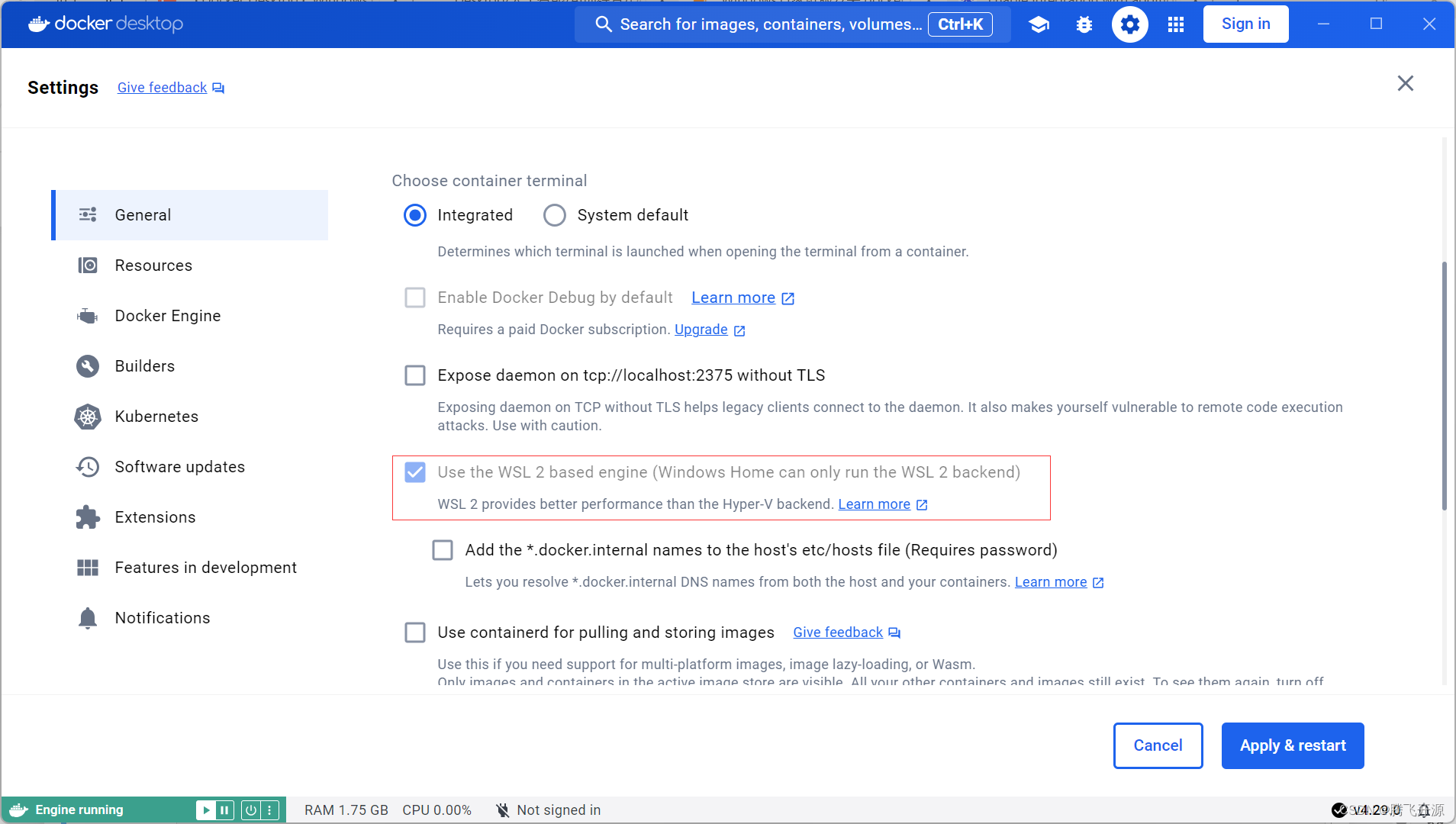Image resolution: width=1456 pixels, height=824 pixels.
Task: Toggle Use the WSL 2 based engine
Action: pyautogui.click(x=415, y=472)
